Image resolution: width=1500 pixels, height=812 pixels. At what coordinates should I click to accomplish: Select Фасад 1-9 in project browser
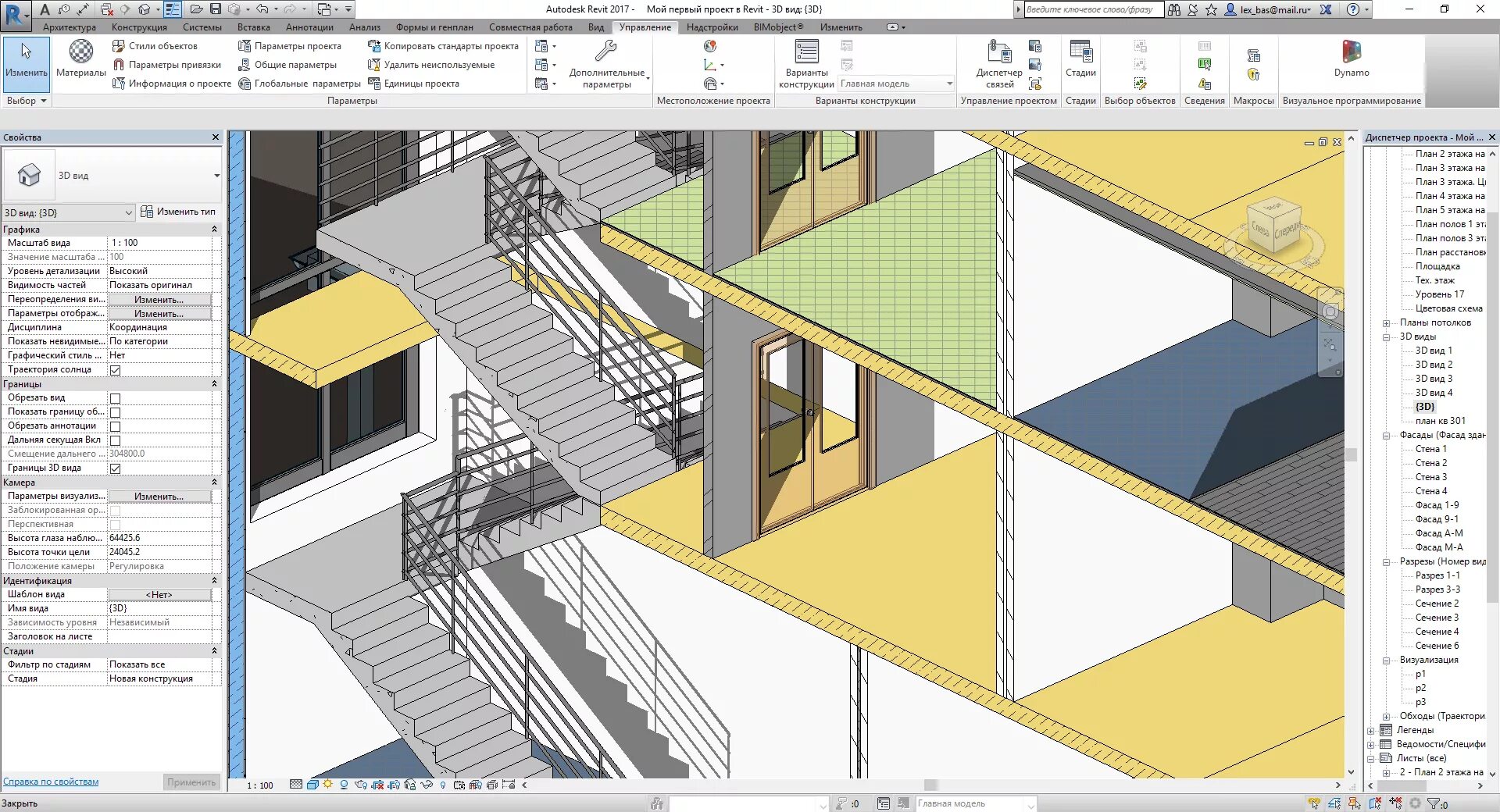1437,505
